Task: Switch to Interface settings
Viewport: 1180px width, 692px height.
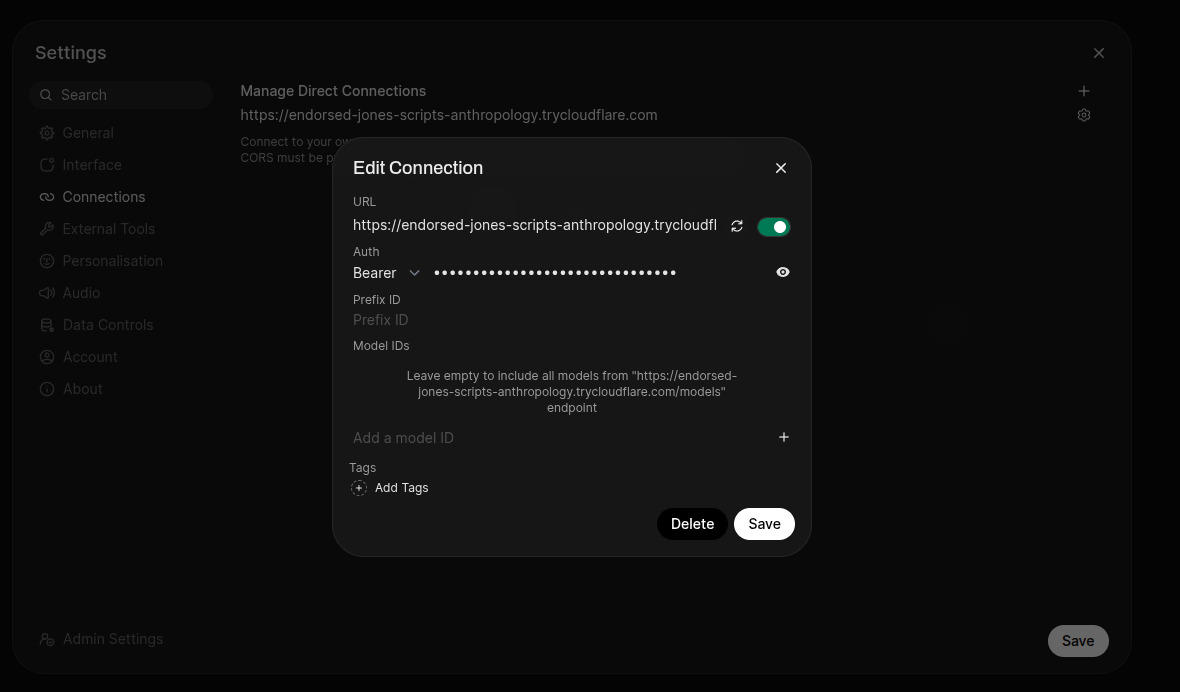Action: pos(46,165)
